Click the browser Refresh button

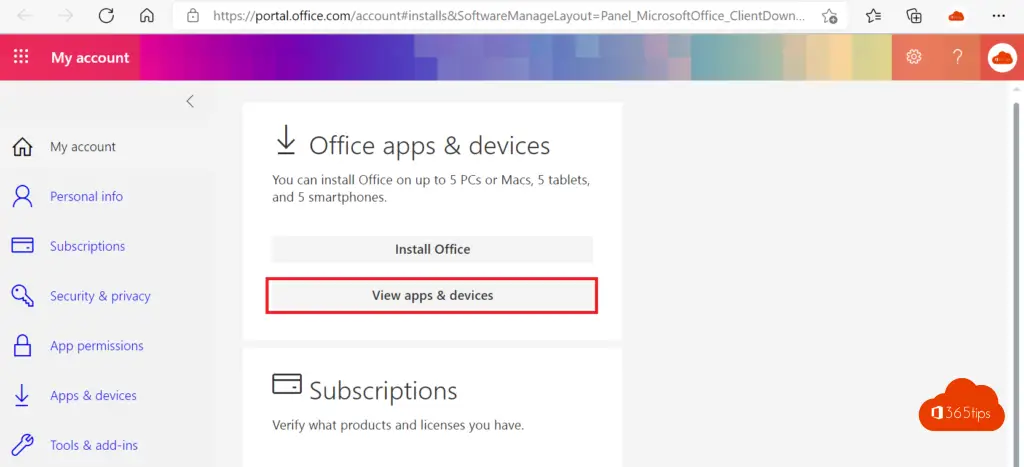(x=106, y=15)
